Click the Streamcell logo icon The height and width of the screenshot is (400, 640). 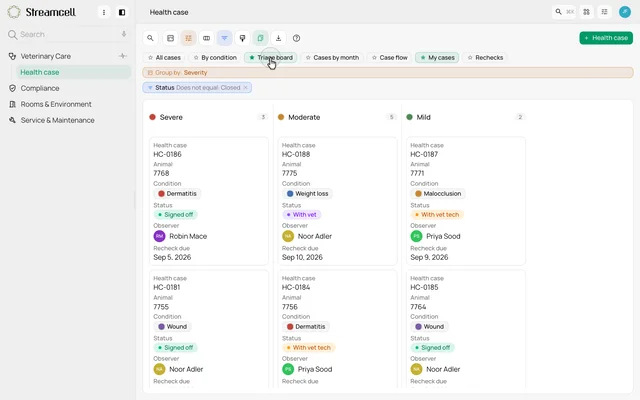tap(14, 12)
